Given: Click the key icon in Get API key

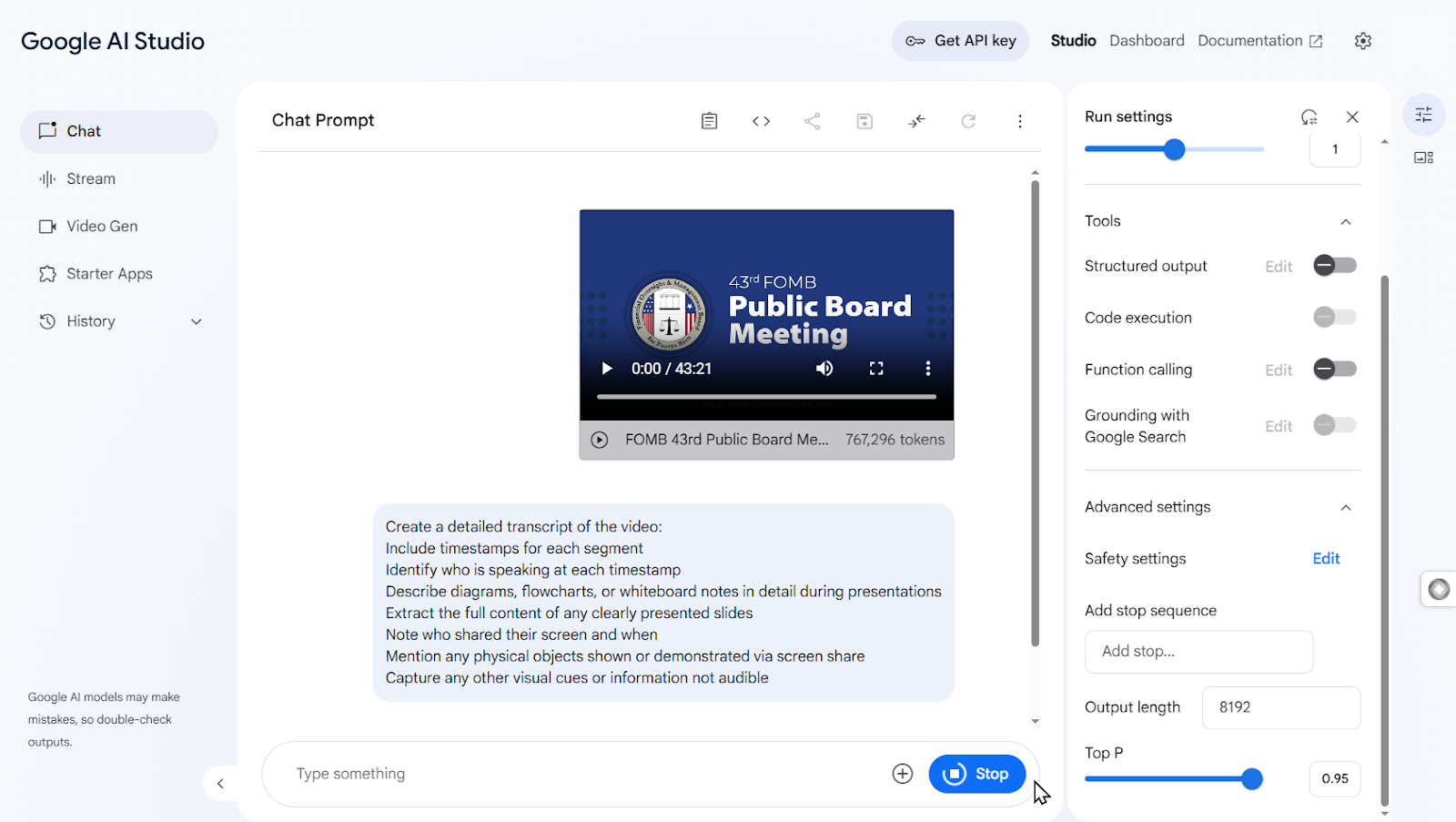Looking at the screenshot, I should (915, 41).
